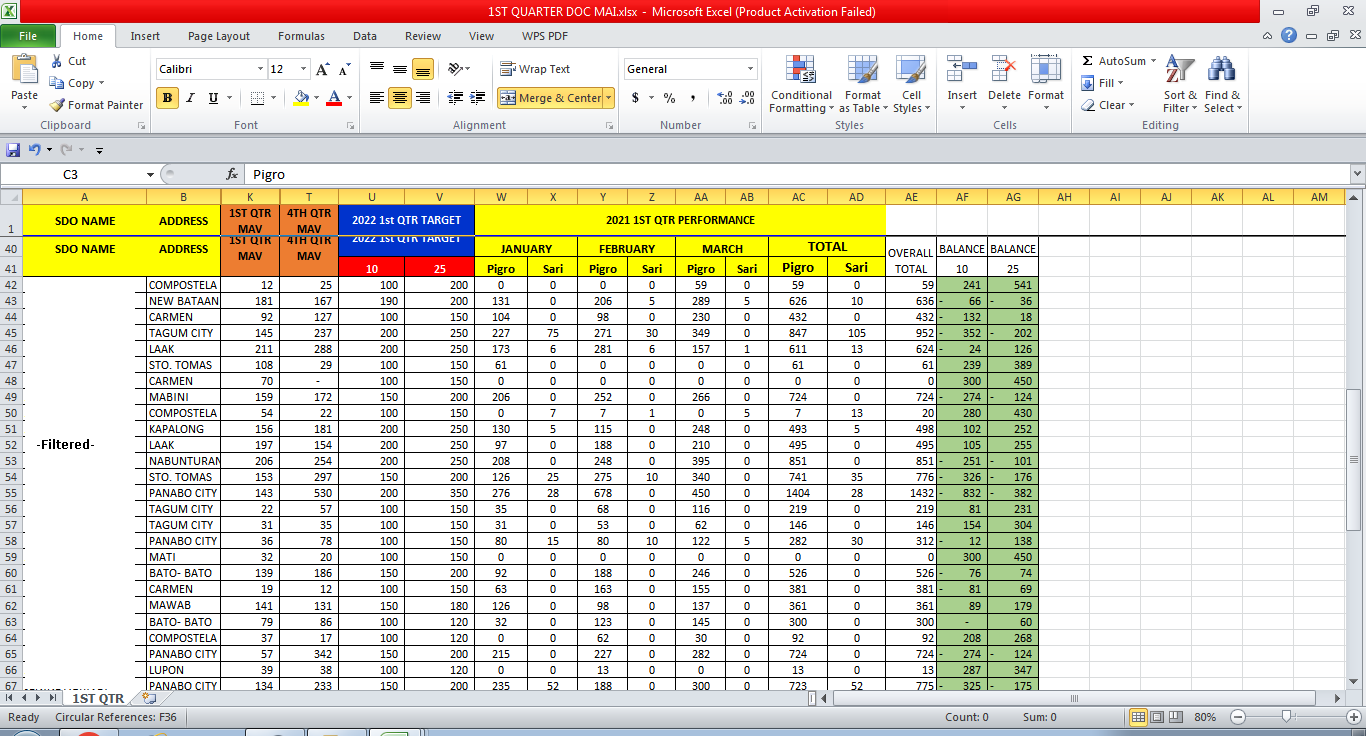Click the Paste icon in Clipboard group

tap(24, 70)
